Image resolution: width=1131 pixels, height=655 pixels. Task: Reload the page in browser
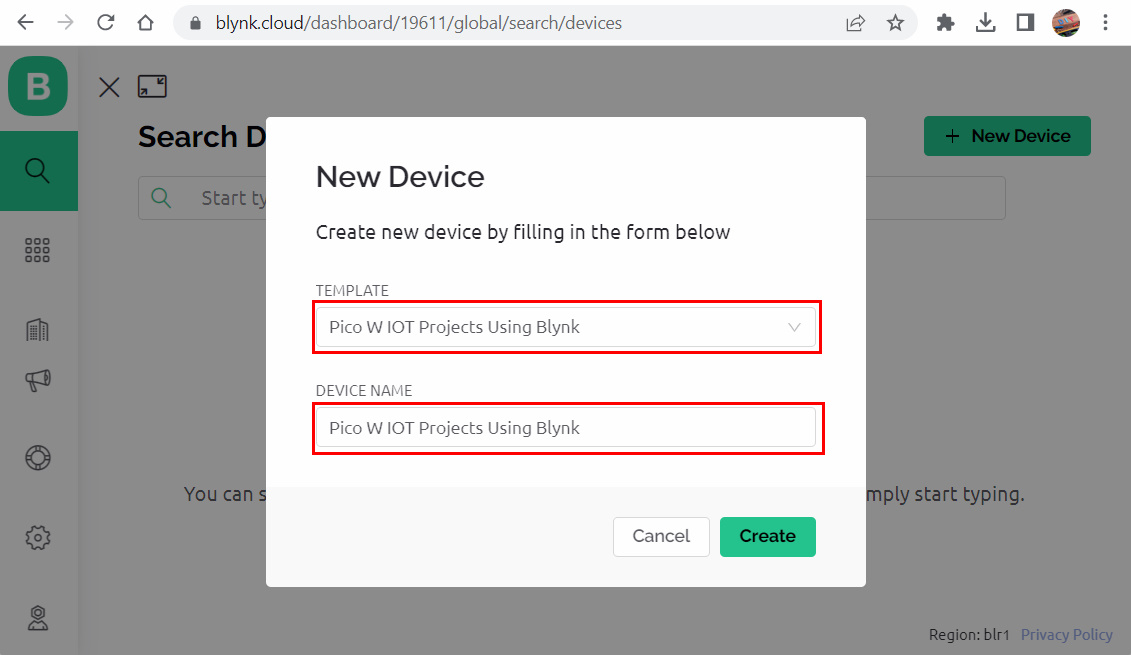(106, 23)
